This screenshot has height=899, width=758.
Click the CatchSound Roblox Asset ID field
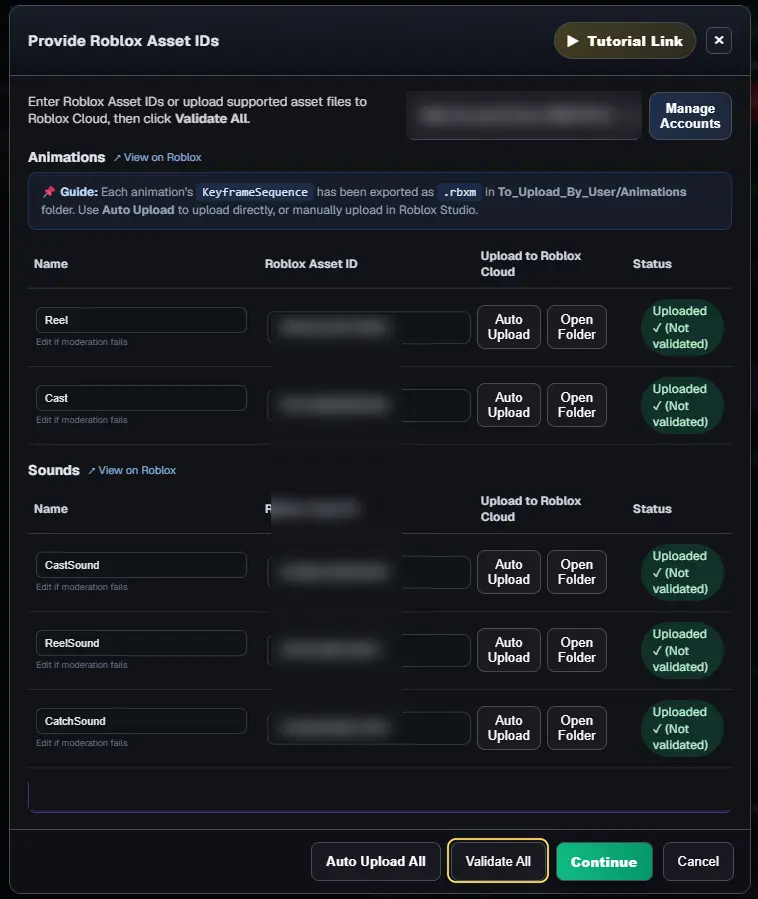coord(369,728)
